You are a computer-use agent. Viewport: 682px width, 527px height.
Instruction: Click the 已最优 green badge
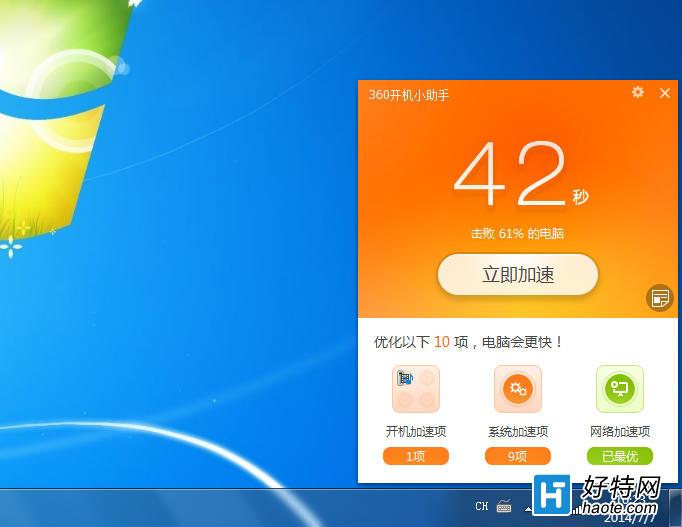tap(620, 456)
